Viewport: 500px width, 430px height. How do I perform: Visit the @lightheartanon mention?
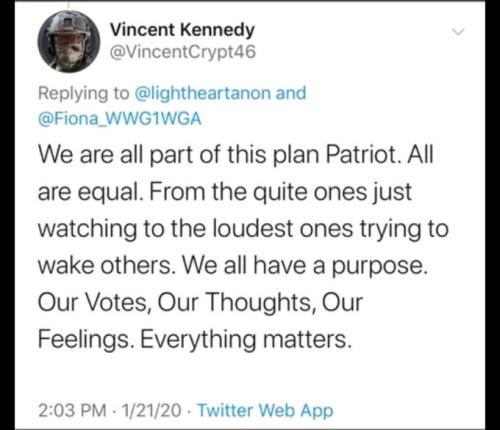click(202, 93)
